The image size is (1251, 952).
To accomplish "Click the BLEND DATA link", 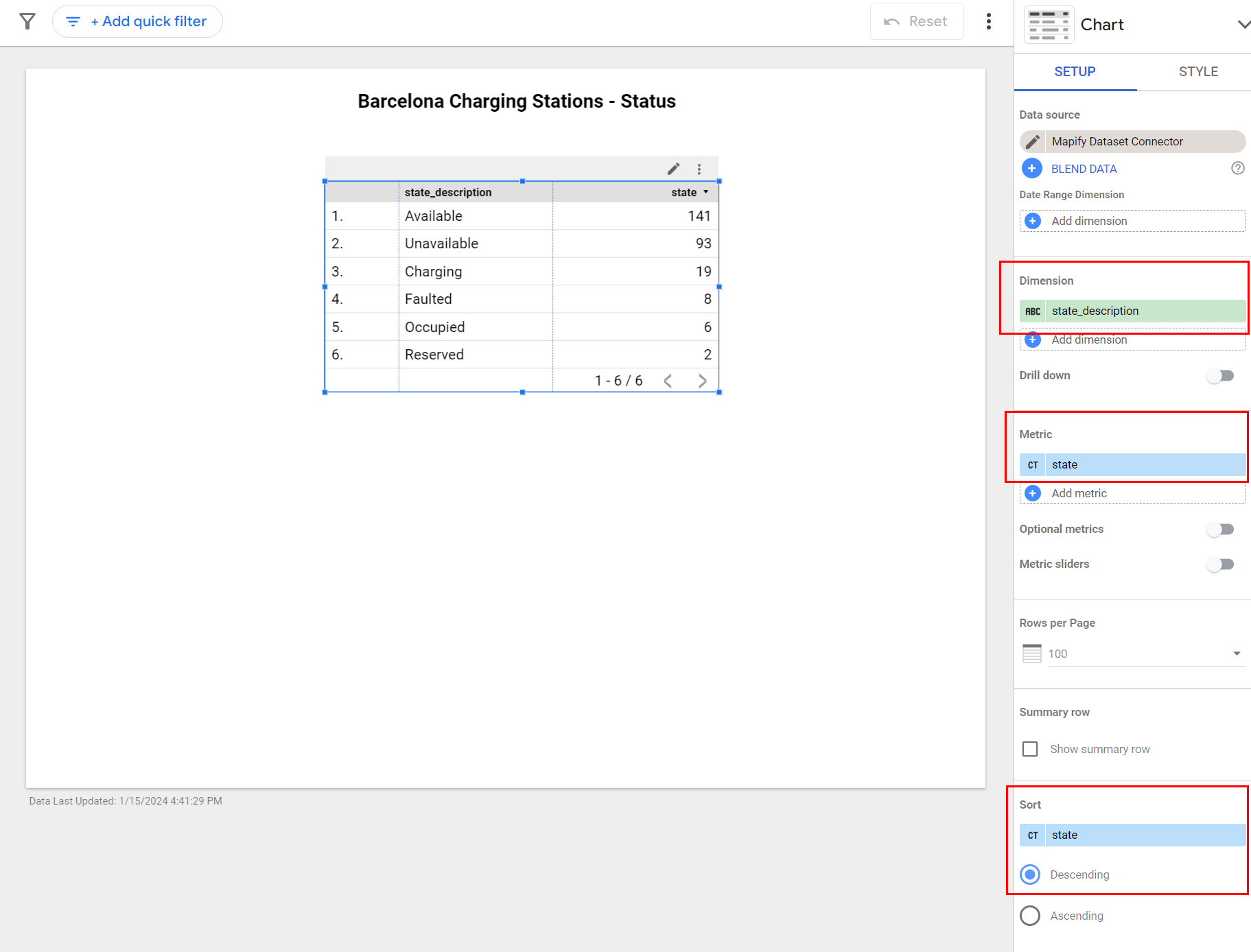I will (1084, 169).
